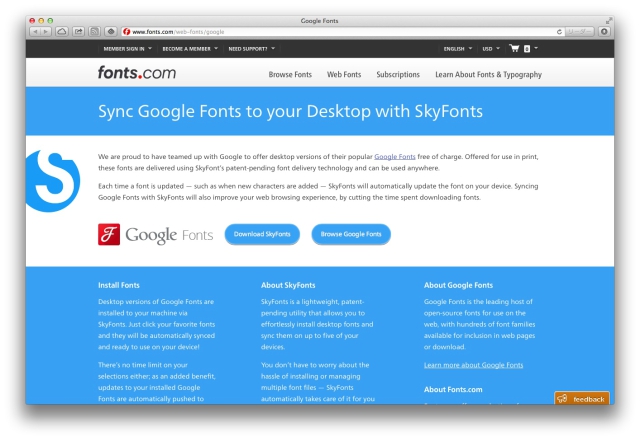Click the Browse Google Fonts button
The width and height of the screenshot is (640, 440).
[x=351, y=234]
